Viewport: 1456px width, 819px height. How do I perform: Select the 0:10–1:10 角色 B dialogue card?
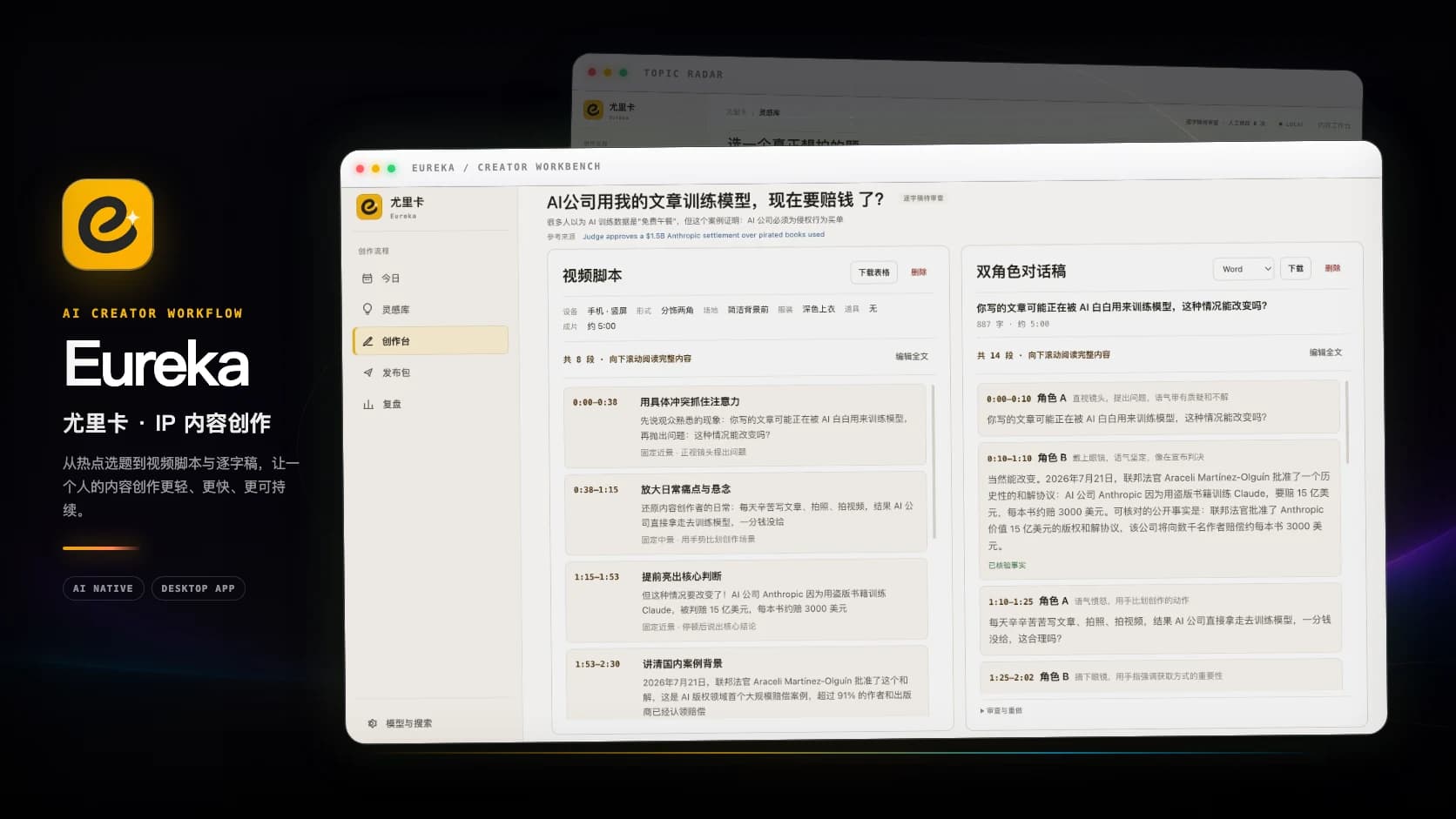1159,509
